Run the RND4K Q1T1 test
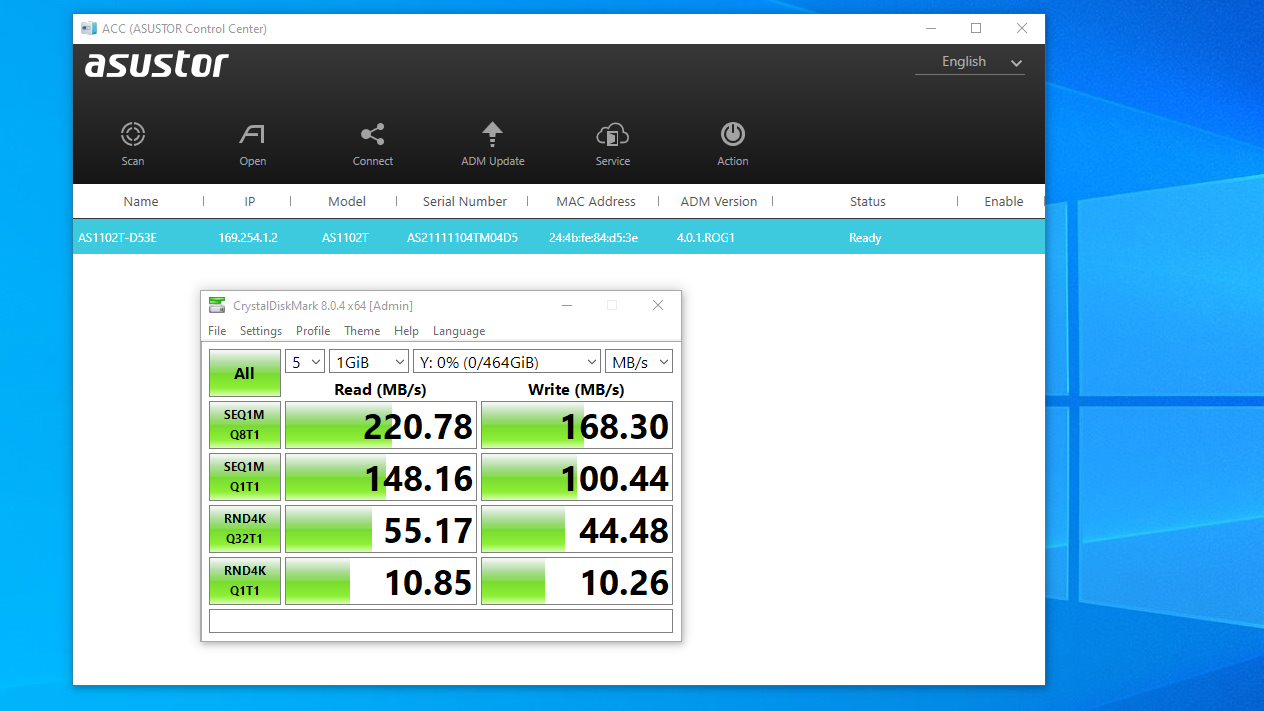This screenshot has height=711, width=1264. click(x=245, y=581)
